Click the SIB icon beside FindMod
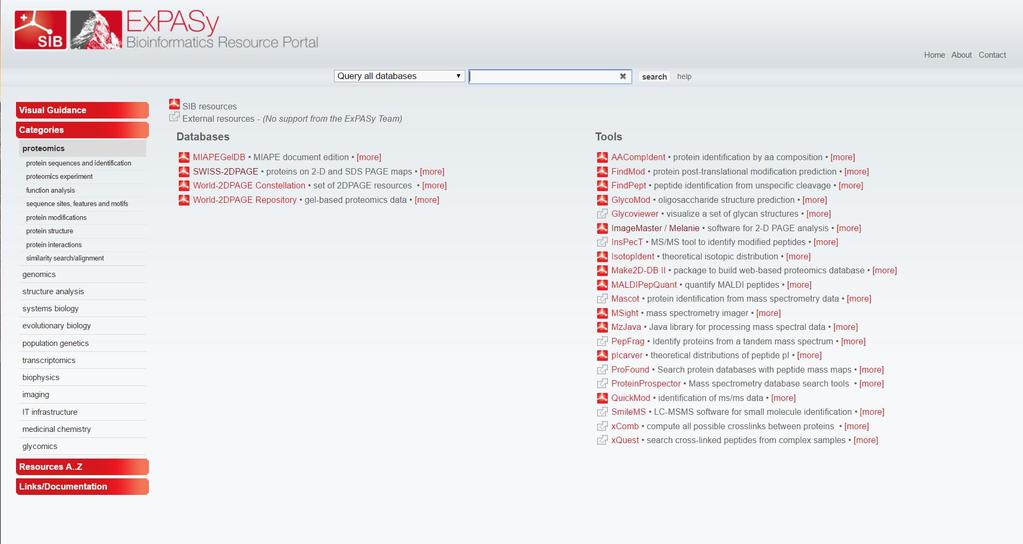The width and height of the screenshot is (1023, 544). (x=602, y=172)
